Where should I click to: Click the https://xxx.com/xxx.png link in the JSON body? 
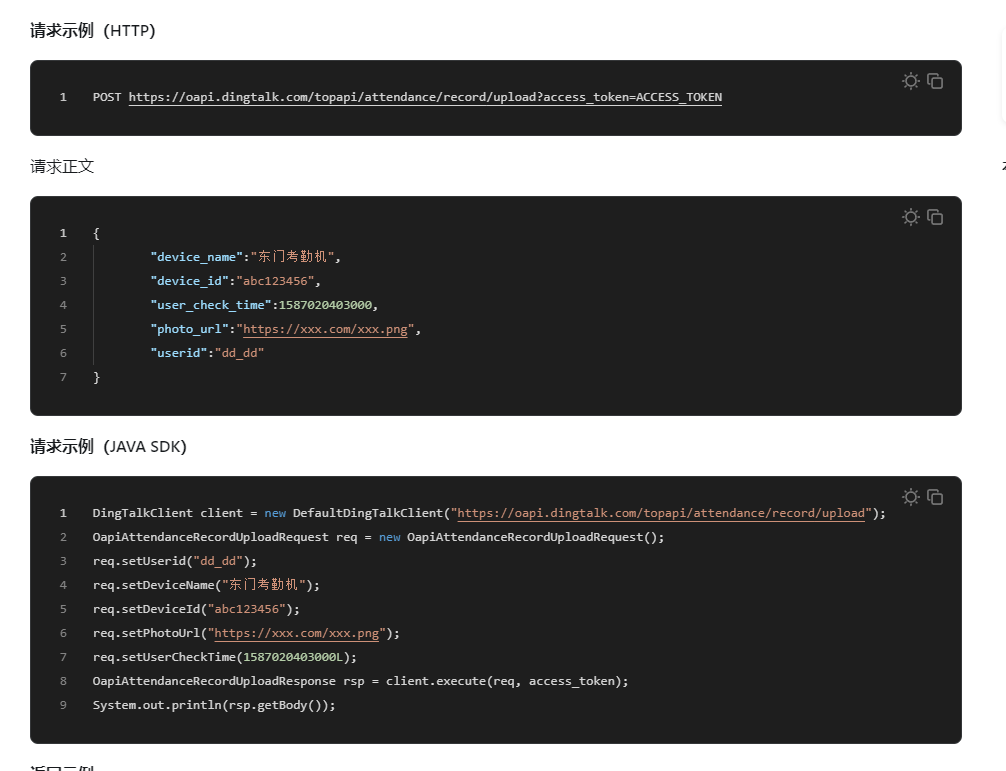tap(325, 329)
